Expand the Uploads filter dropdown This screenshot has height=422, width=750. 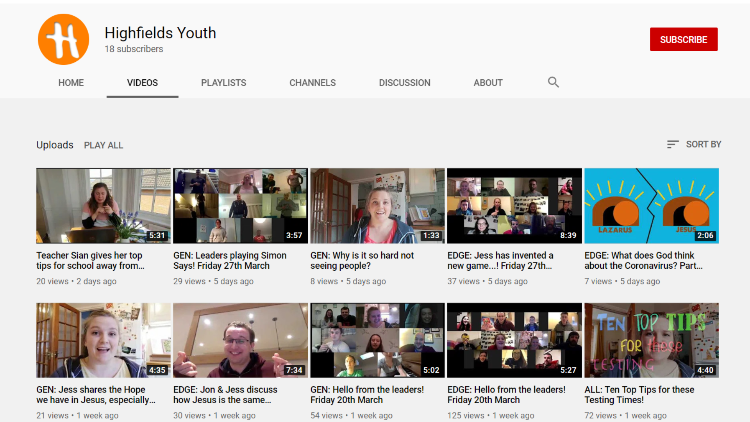tap(55, 145)
